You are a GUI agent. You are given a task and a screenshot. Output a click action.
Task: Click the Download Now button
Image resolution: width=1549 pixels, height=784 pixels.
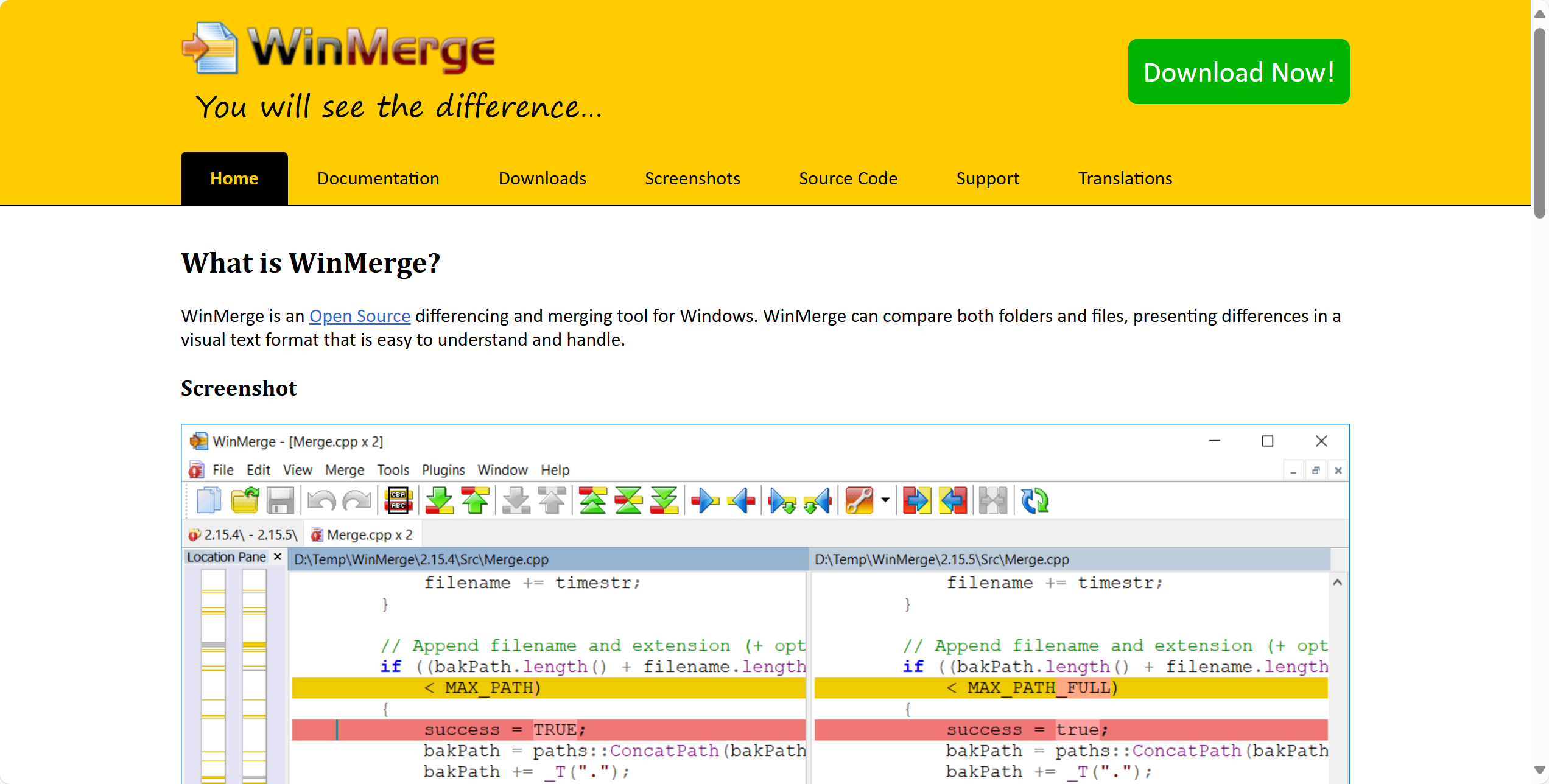pos(1238,73)
